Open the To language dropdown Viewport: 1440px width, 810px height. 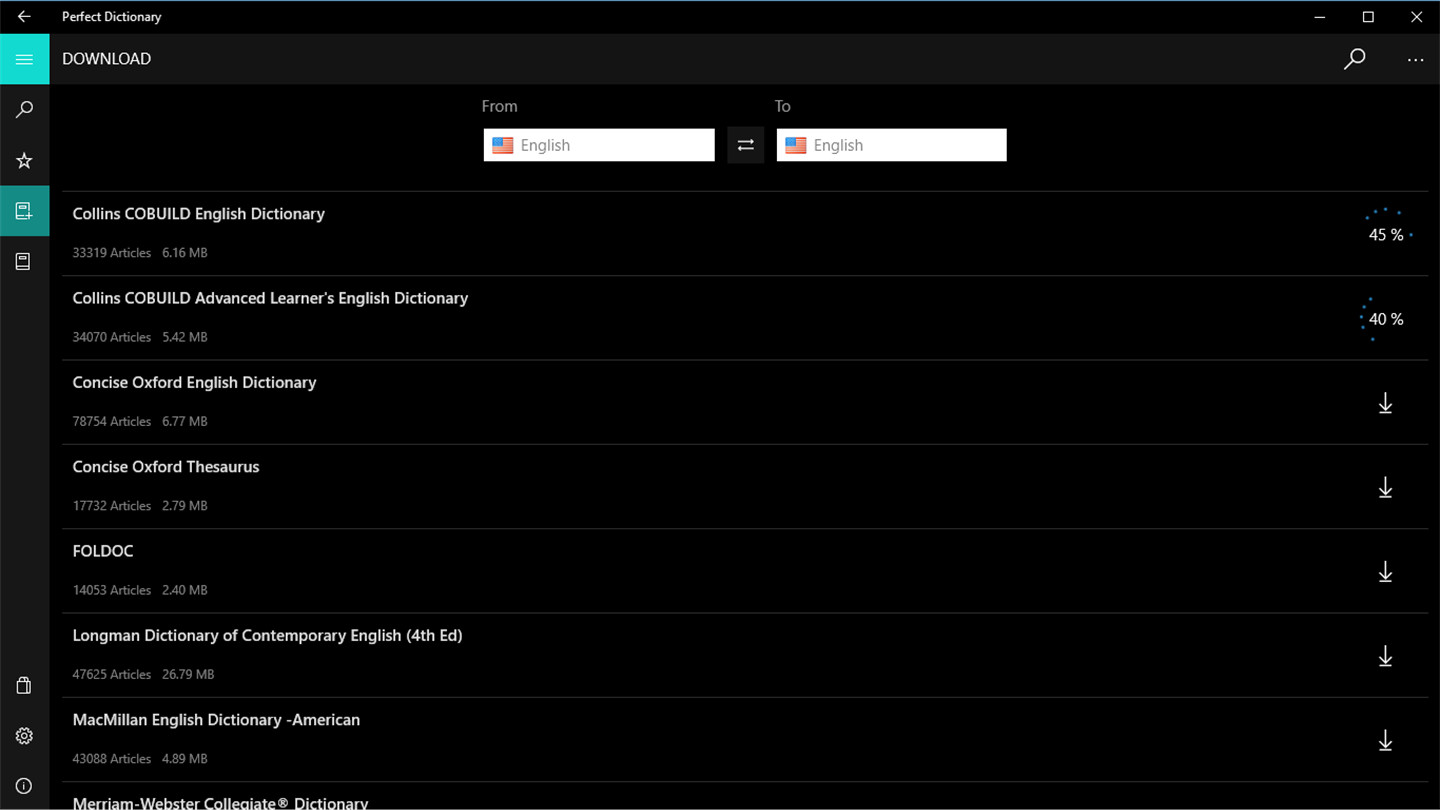coord(892,145)
